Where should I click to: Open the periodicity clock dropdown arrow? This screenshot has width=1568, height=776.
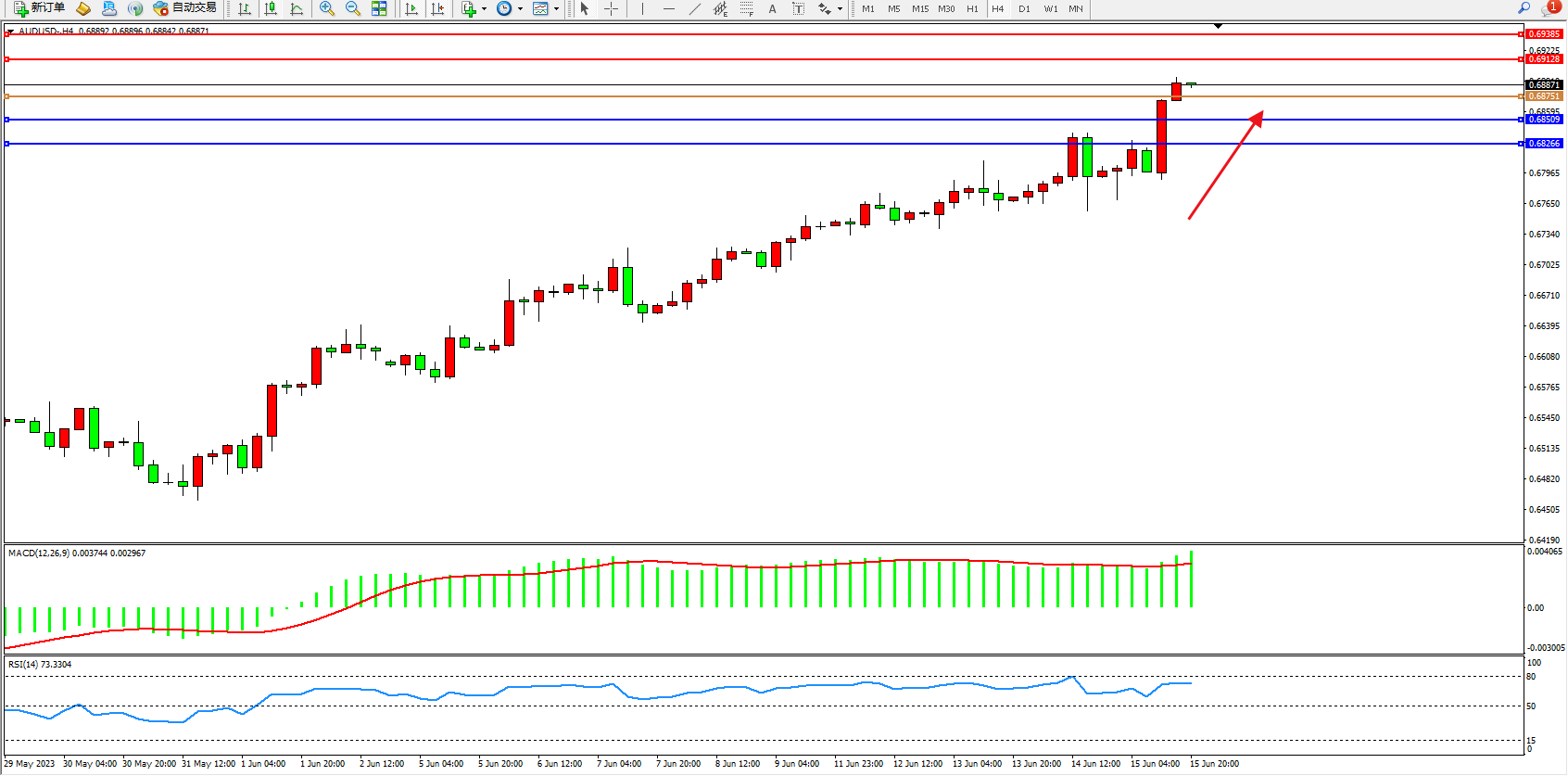coord(520,8)
